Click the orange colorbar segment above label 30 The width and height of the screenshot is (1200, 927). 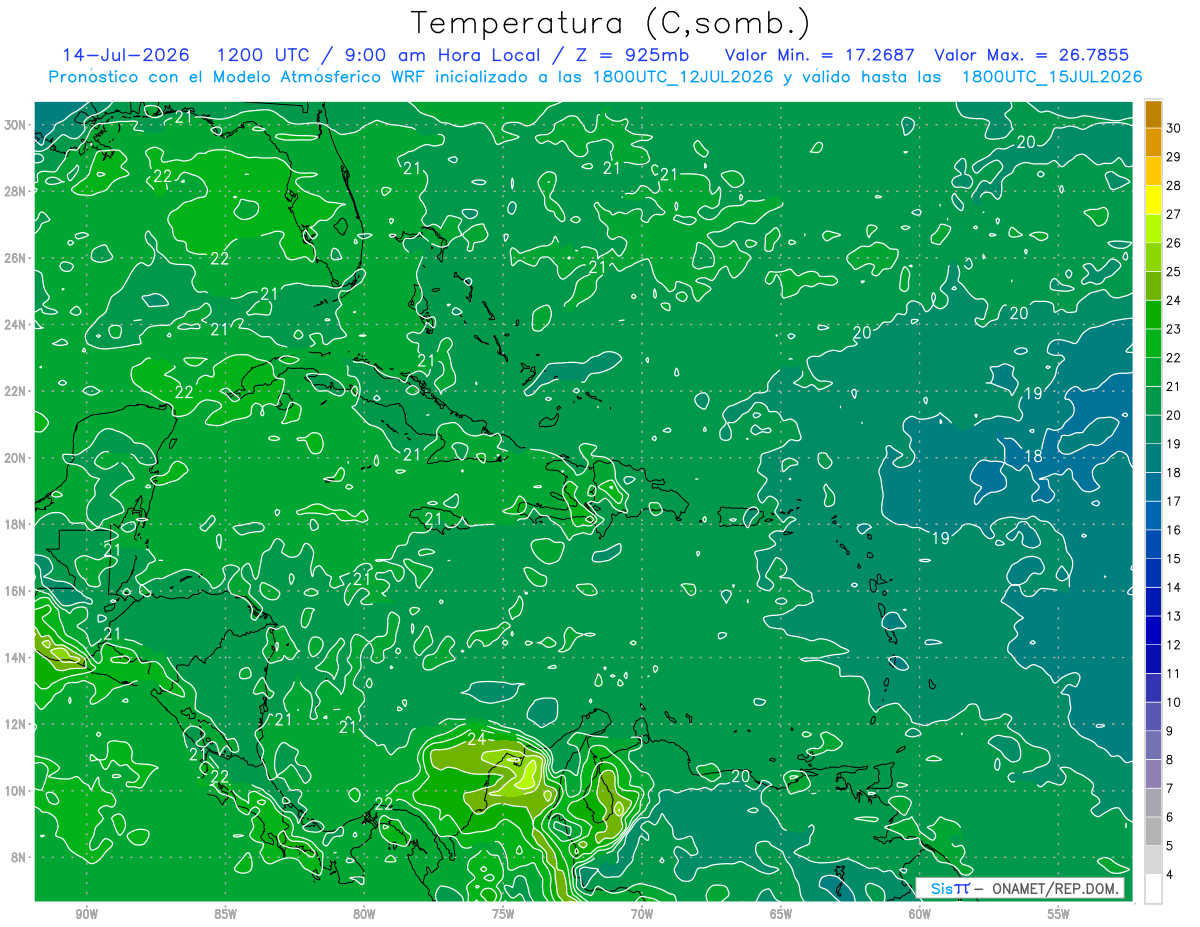[x=1153, y=114]
